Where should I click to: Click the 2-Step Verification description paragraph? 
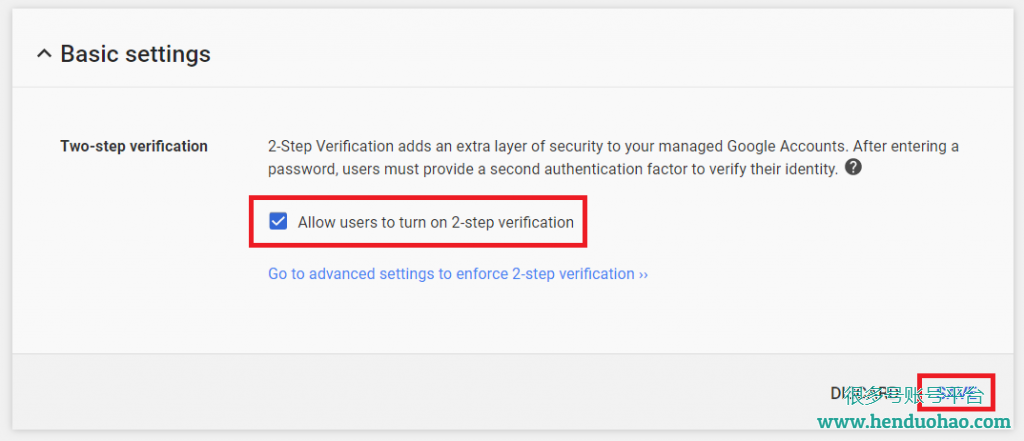tap(613, 157)
